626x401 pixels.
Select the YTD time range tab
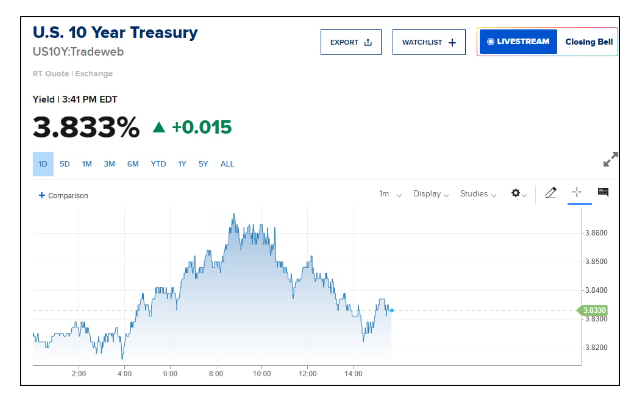click(x=158, y=164)
